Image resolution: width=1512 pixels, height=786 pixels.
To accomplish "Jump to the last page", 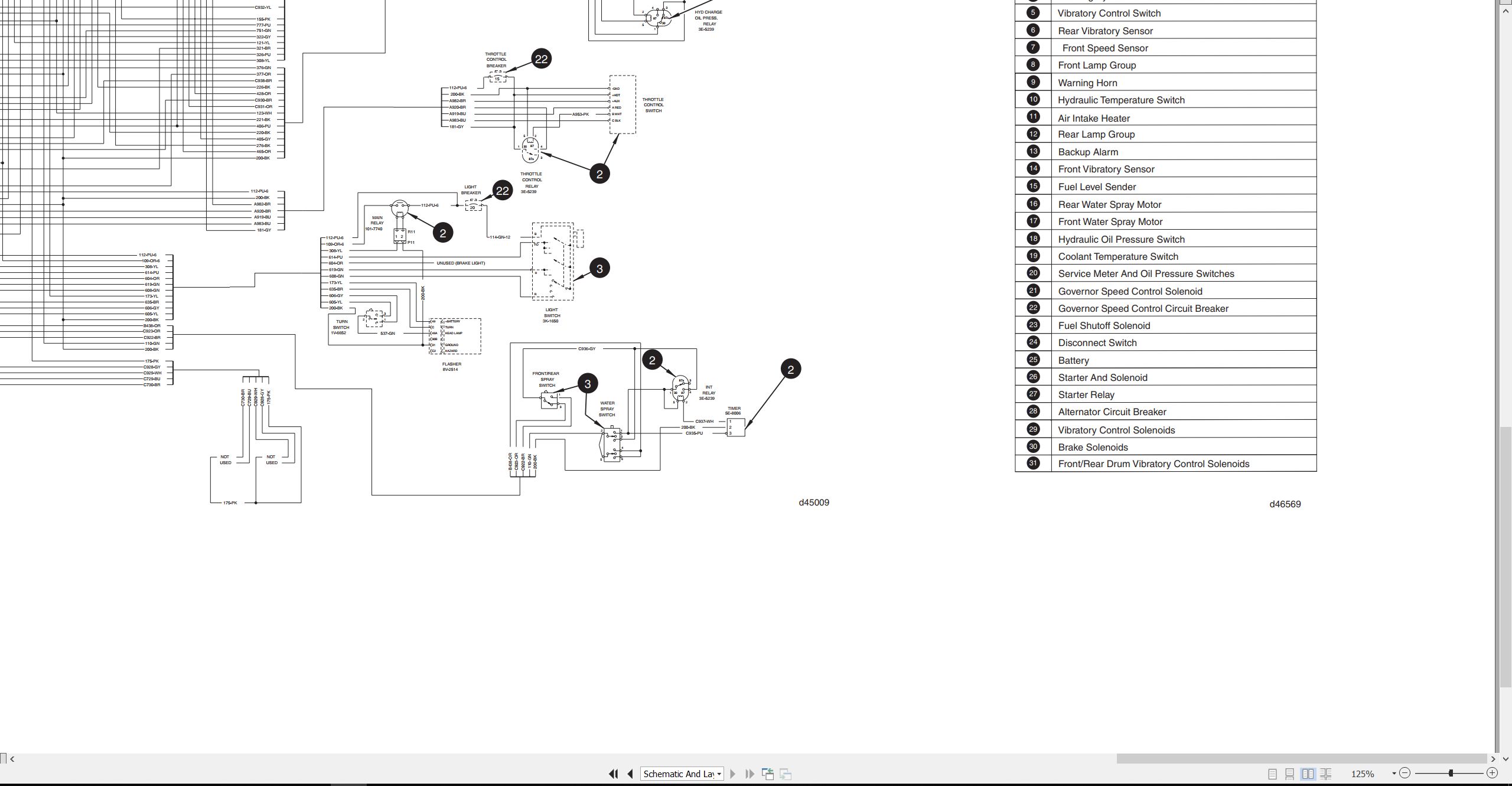I will pos(750,774).
